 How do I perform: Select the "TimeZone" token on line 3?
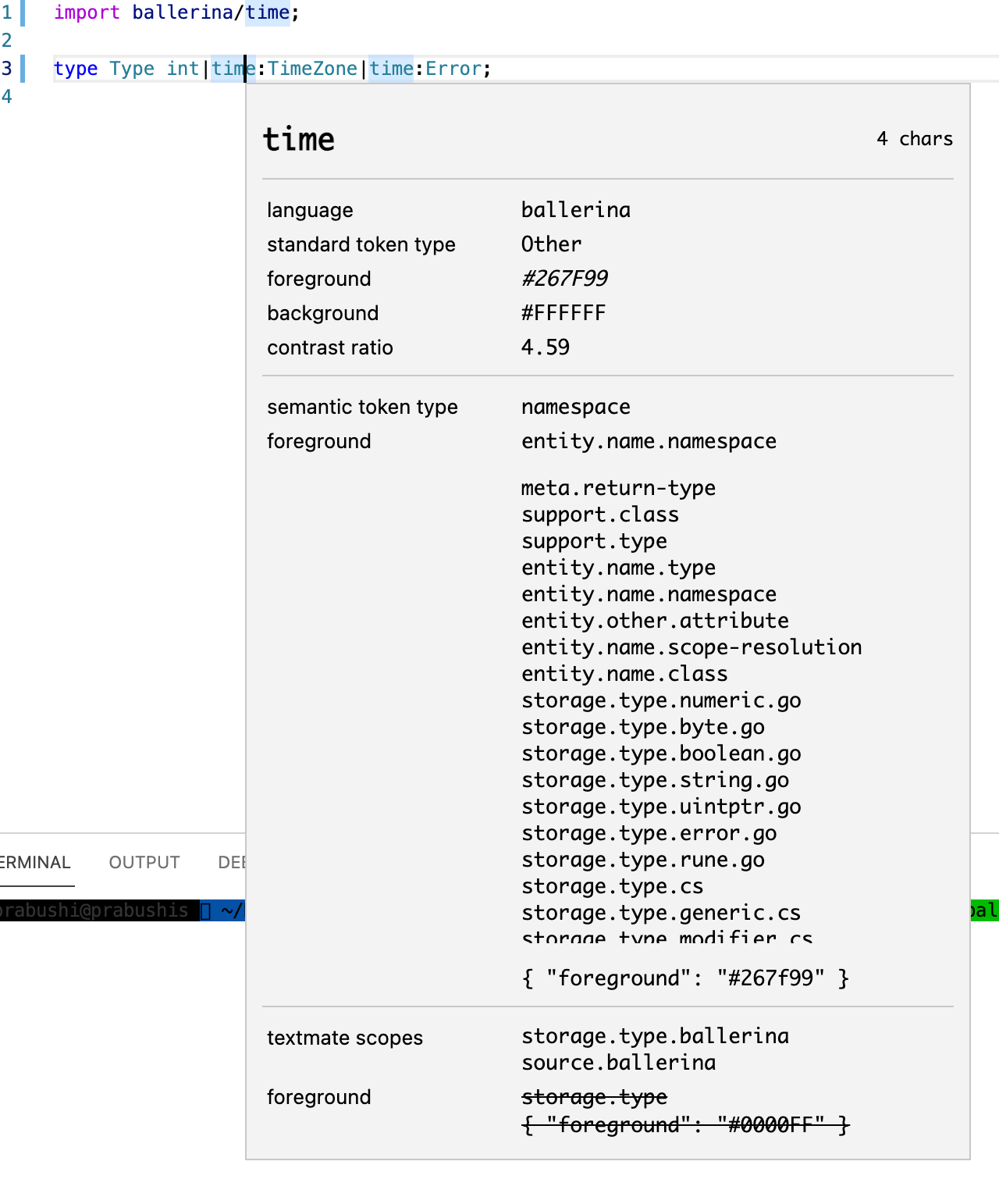coord(310,69)
